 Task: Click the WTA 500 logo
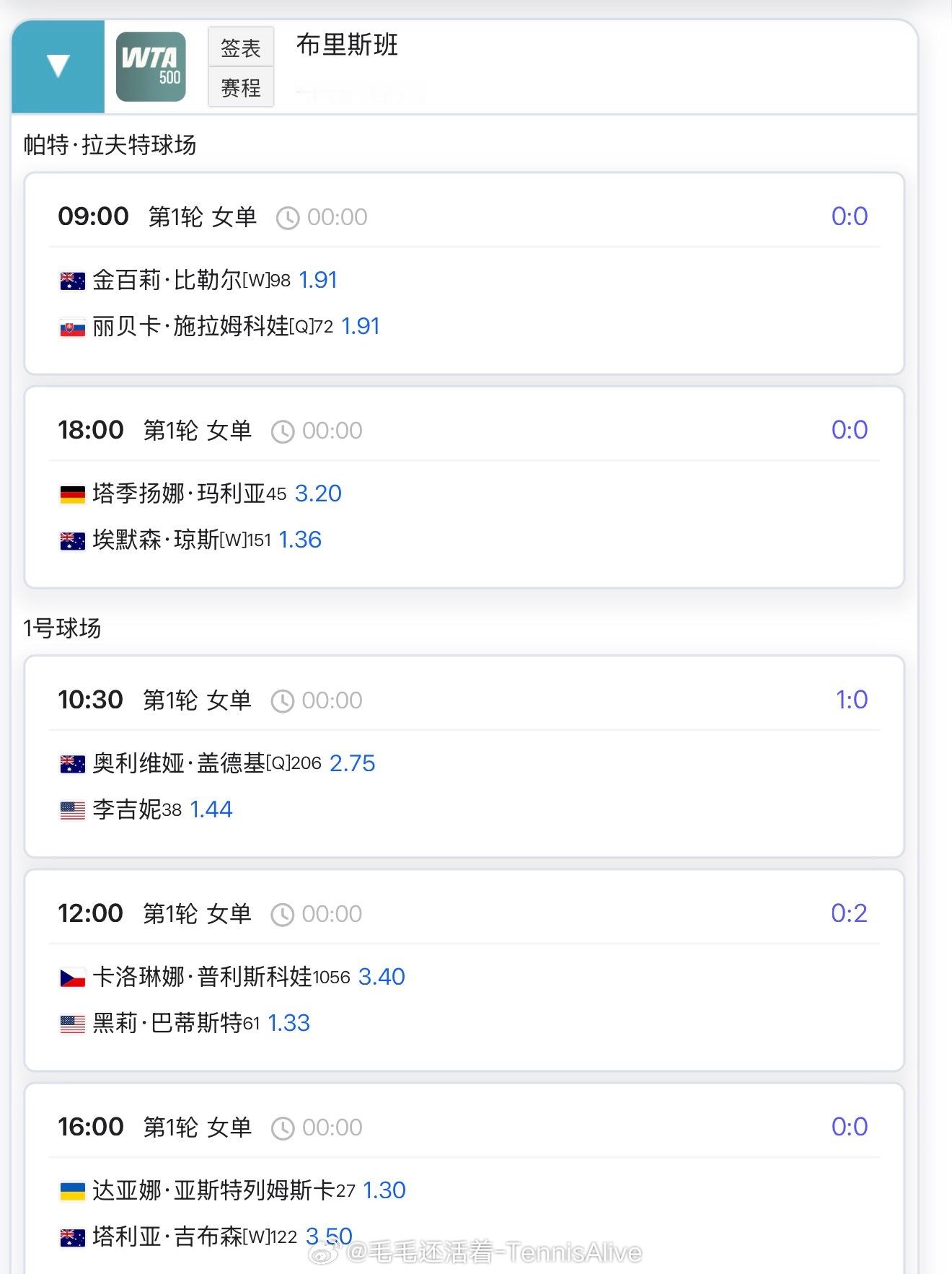[x=151, y=66]
